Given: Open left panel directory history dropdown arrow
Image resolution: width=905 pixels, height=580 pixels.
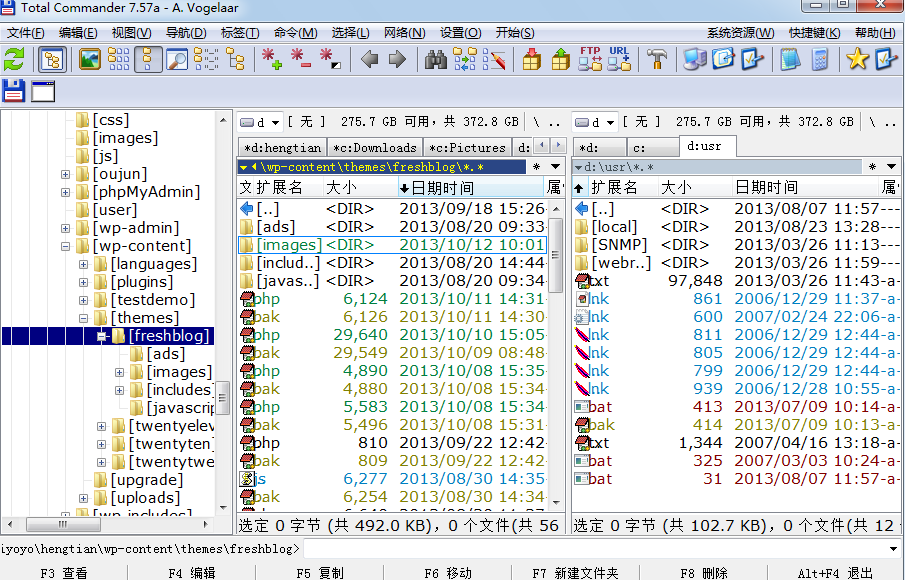Looking at the screenshot, I should coord(555,167).
